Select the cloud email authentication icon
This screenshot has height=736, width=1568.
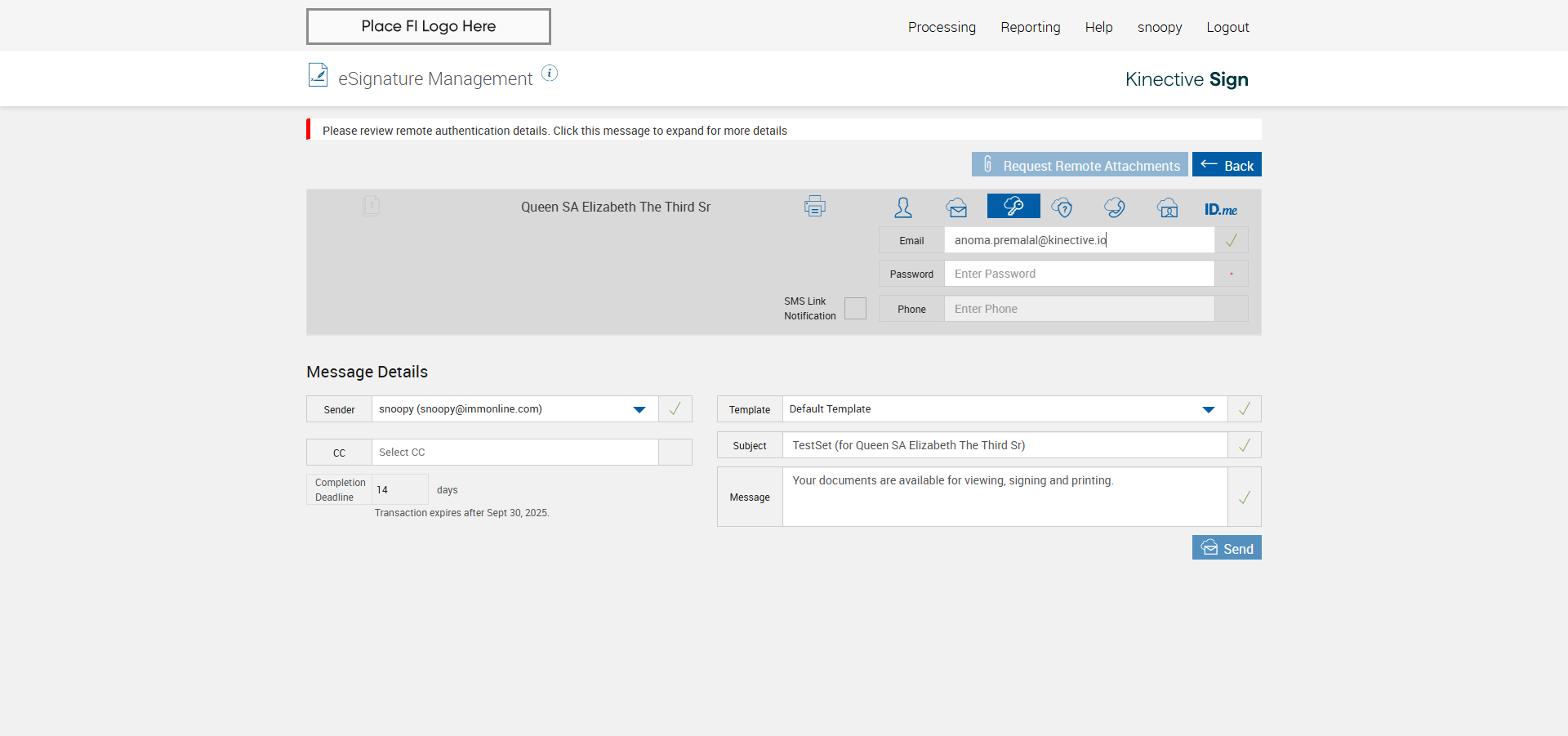[957, 207]
